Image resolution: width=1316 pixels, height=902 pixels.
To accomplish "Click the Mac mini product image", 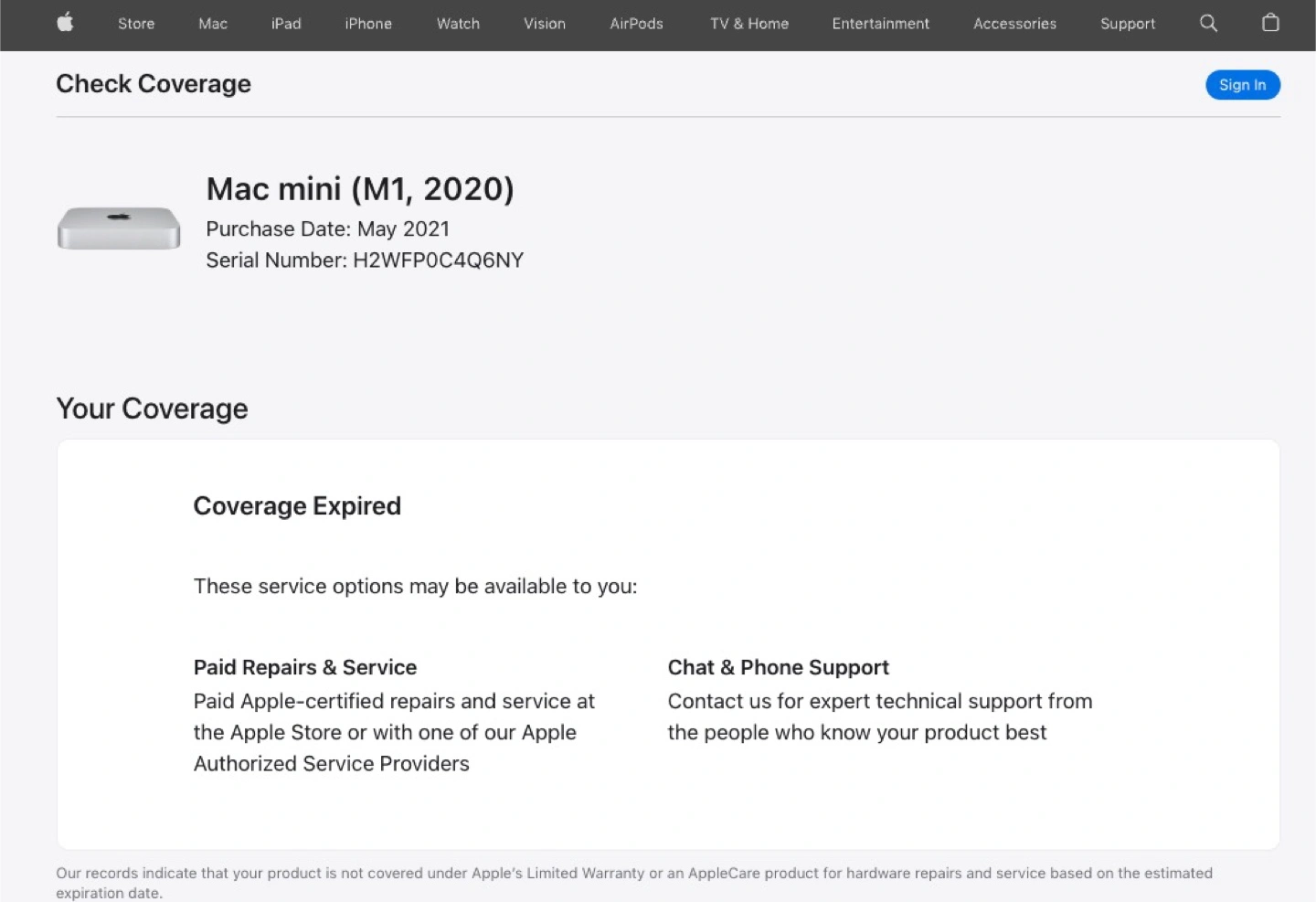I will (119, 228).
